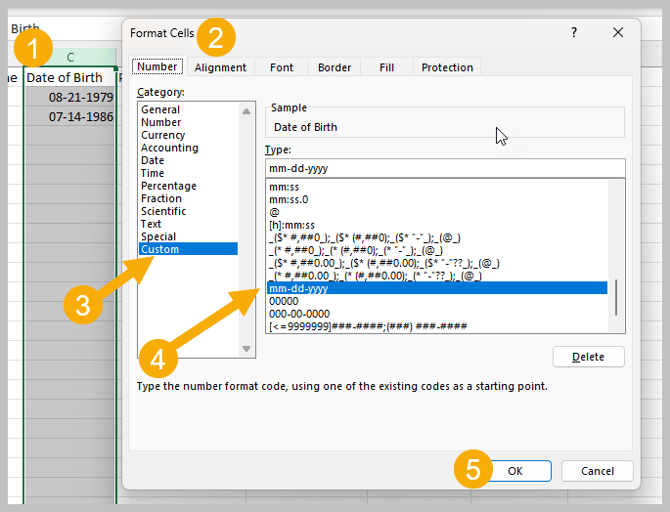The image size is (670, 512).
Task: Click the type list scrollbar thumb
Action: tap(616, 297)
